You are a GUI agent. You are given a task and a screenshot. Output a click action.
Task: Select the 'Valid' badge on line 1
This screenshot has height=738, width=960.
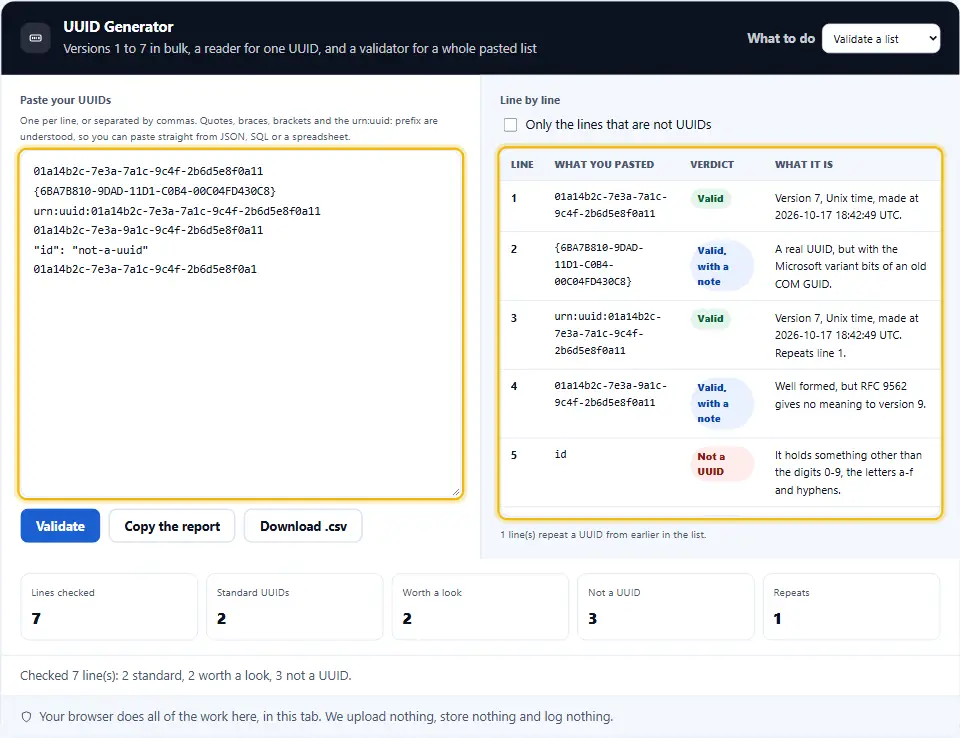(710, 198)
